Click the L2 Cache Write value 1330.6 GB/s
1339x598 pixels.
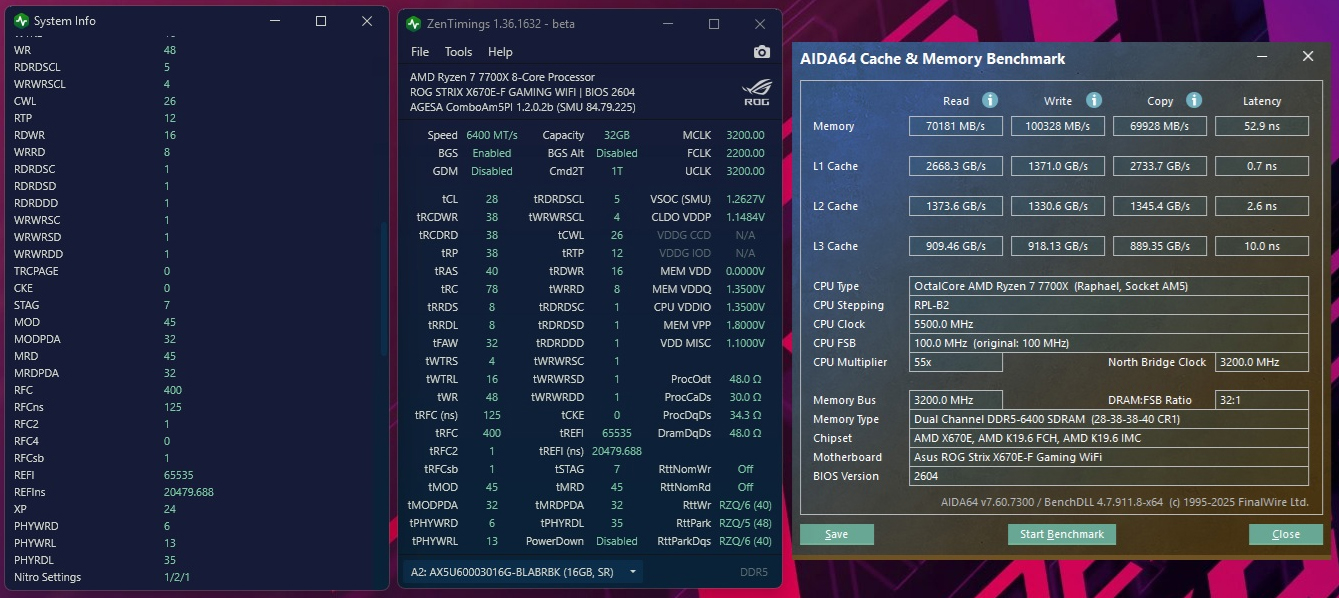1058,206
